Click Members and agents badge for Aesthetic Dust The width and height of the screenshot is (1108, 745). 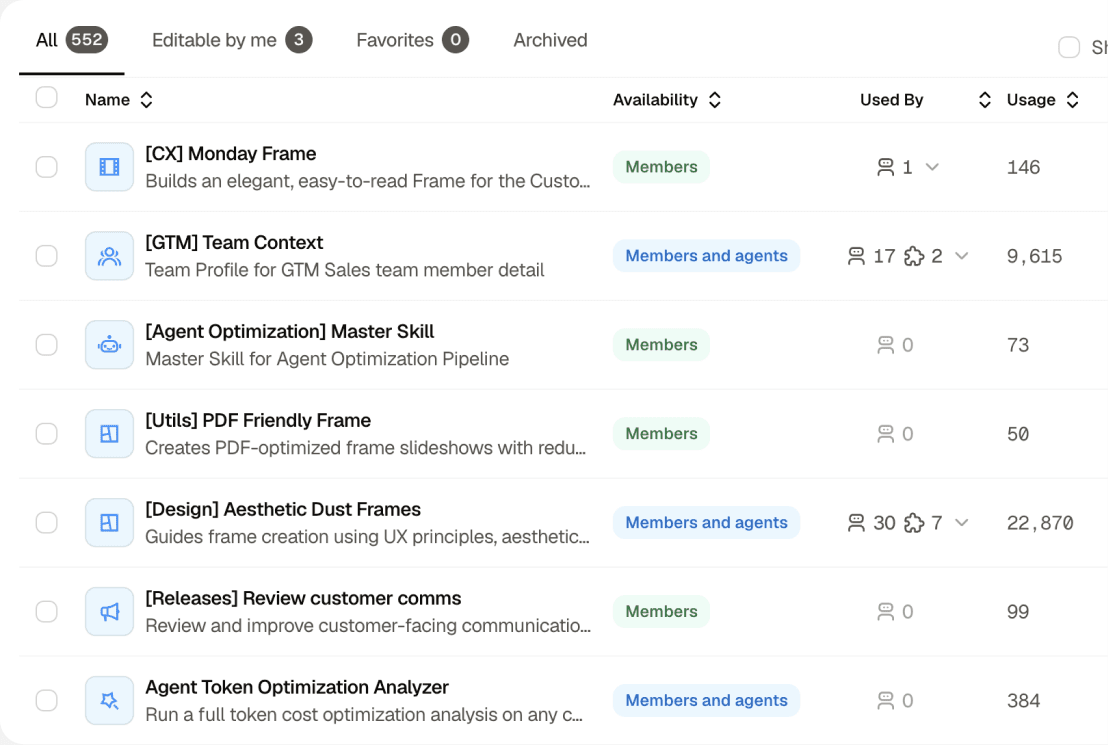[707, 522]
